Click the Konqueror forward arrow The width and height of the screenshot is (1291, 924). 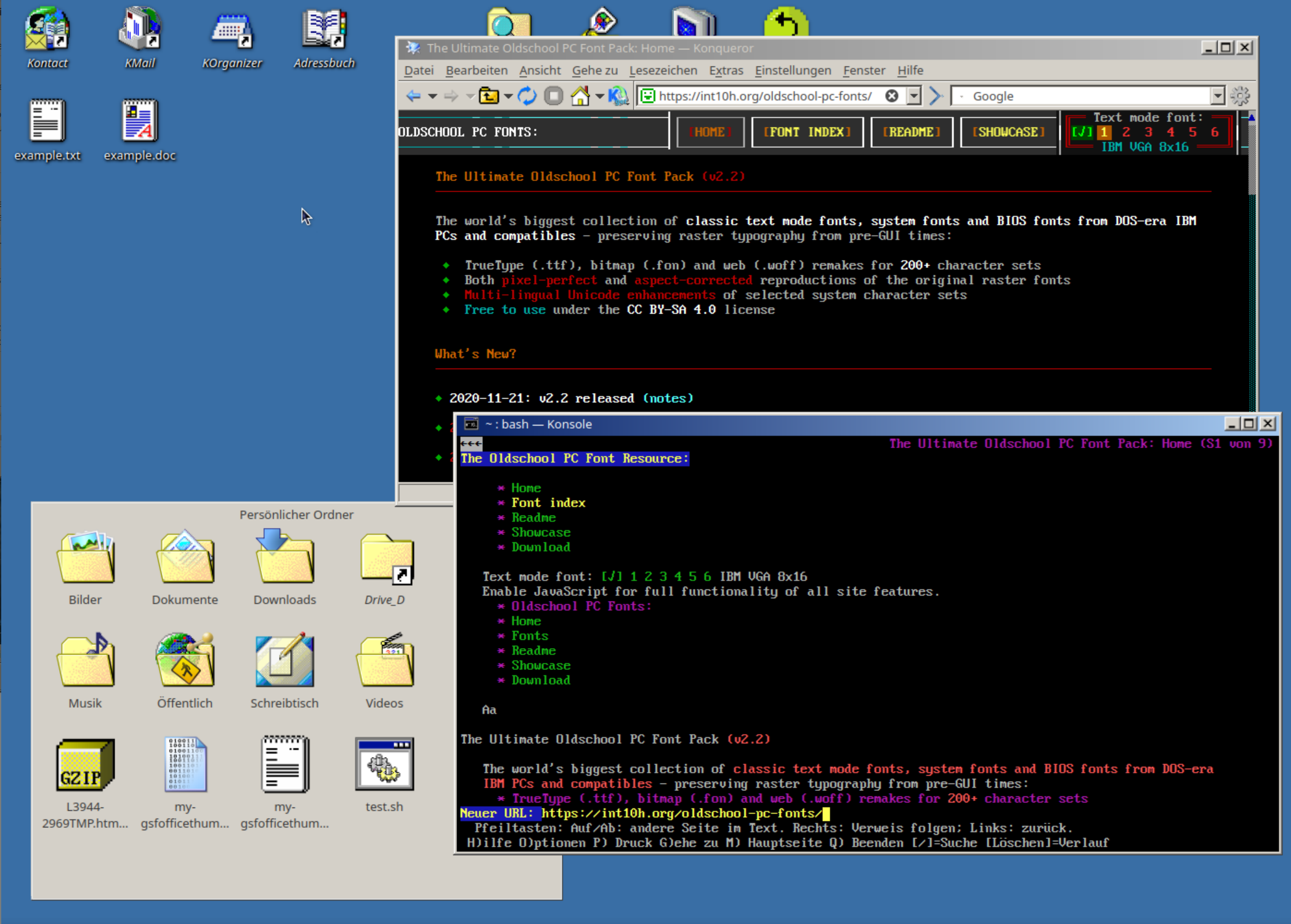451,96
